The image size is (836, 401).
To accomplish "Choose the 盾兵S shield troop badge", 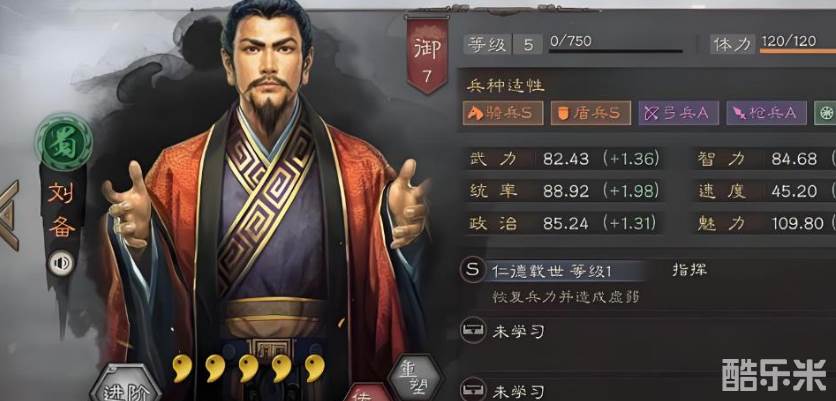I will click(590, 113).
